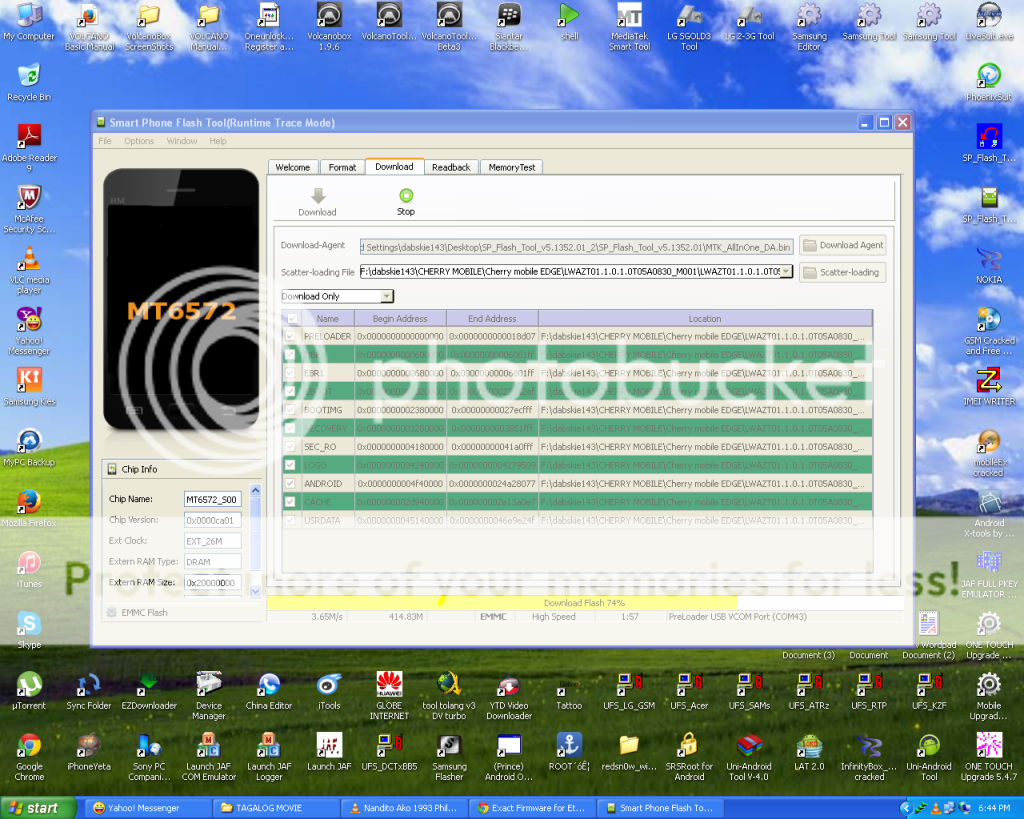Open Uni-Android Tool V-4.0 icon
The width and height of the screenshot is (1024, 819).
point(751,746)
